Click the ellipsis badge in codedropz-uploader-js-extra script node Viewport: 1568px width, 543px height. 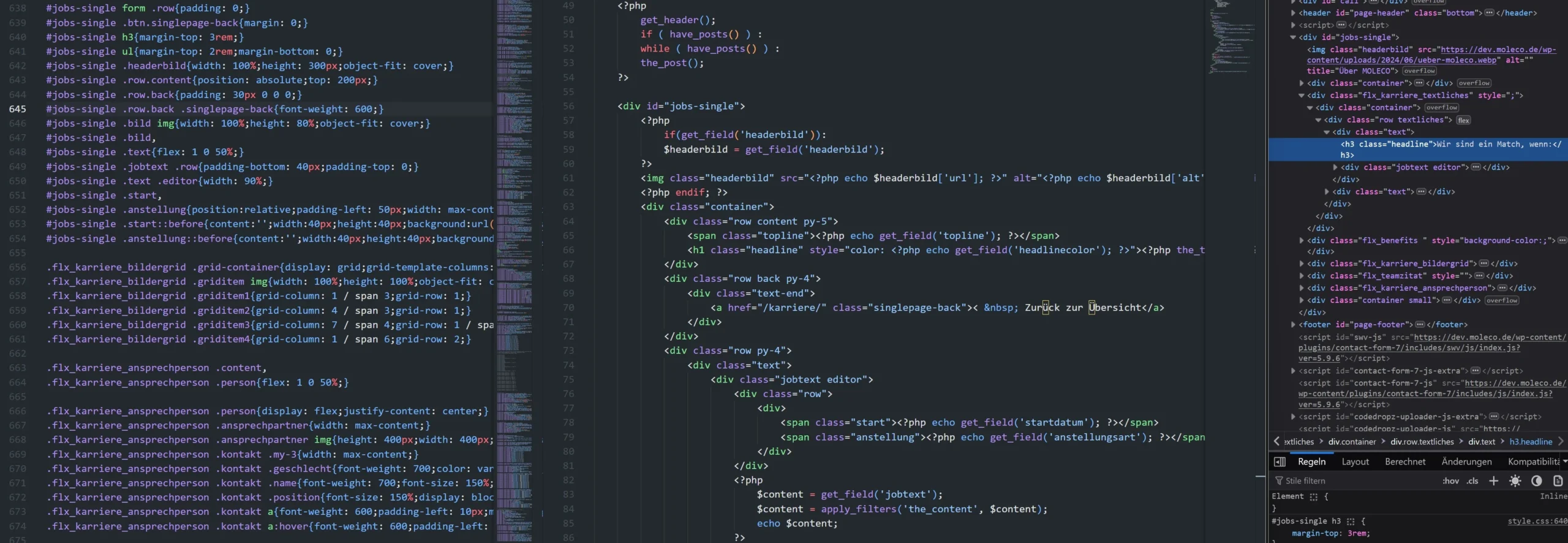tap(1493, 417)
